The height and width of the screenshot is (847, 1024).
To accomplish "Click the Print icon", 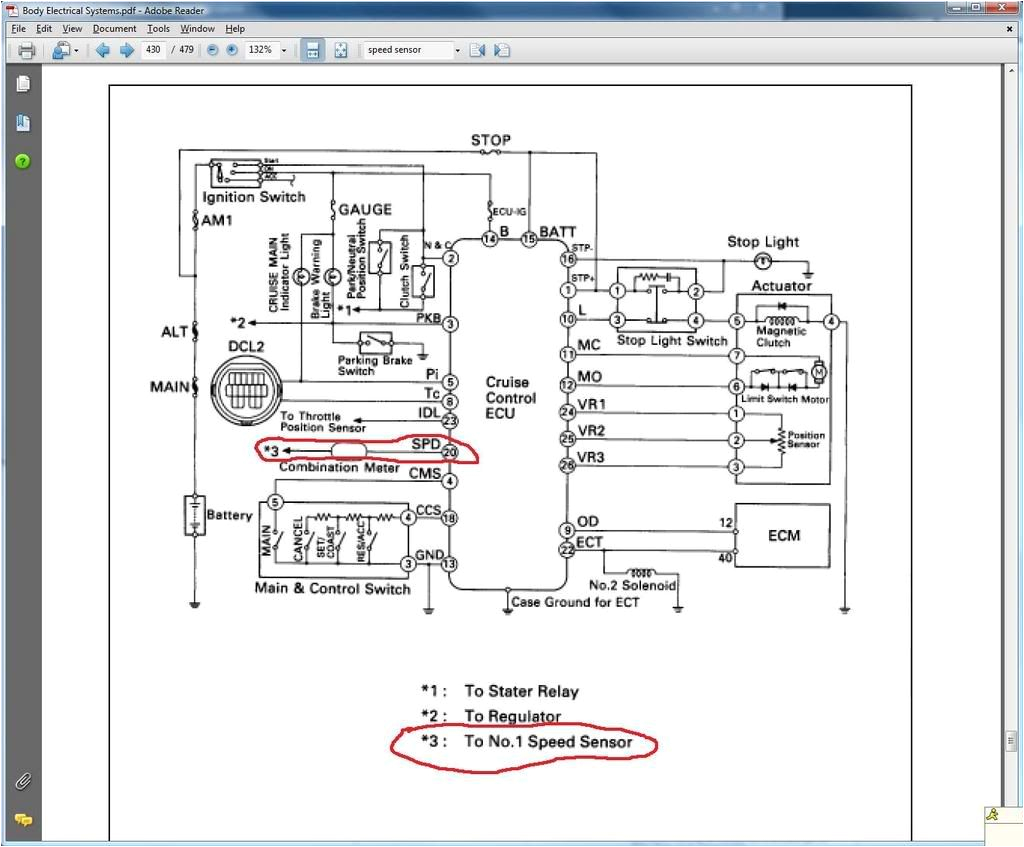I will (x=27, y=50).
